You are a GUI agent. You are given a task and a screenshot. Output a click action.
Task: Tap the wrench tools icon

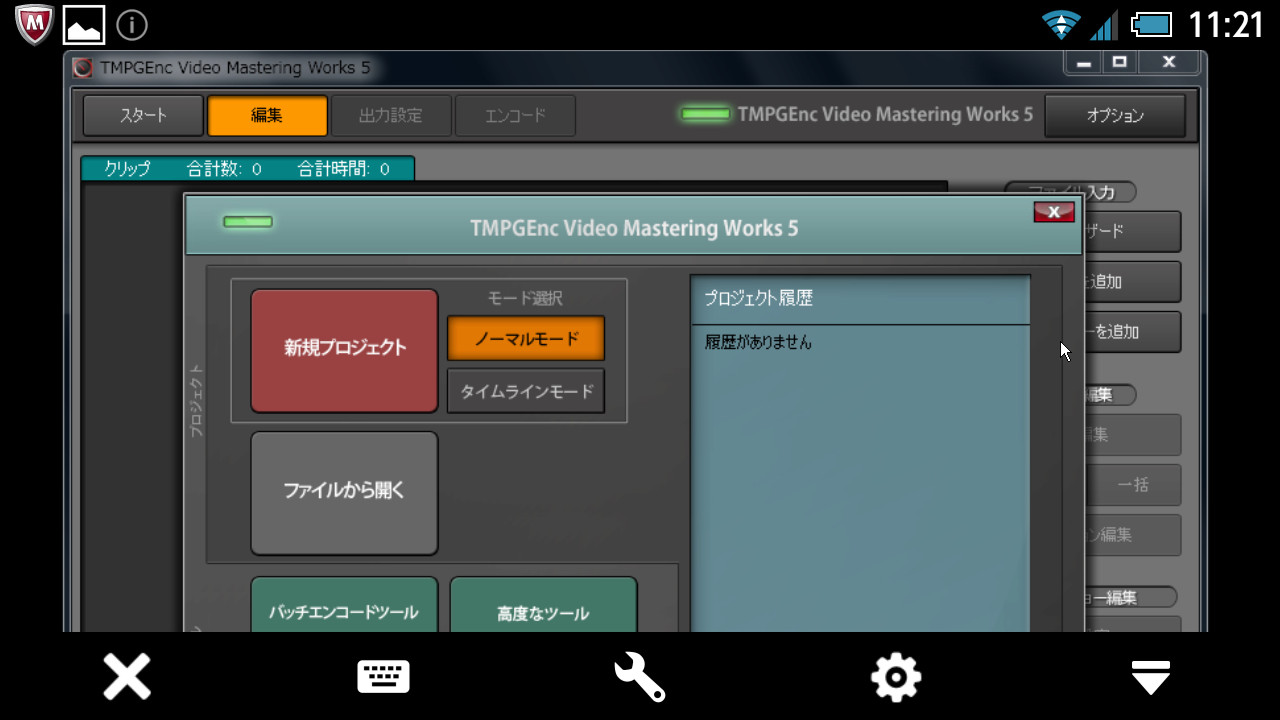pyautogui.click(x=639, y=677)
